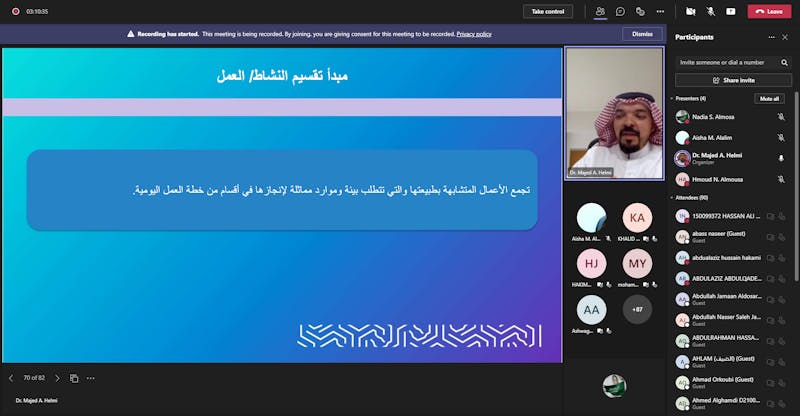Open slide viewer more options menu
This screenshot has width=800, height=416.
(90, 378)
